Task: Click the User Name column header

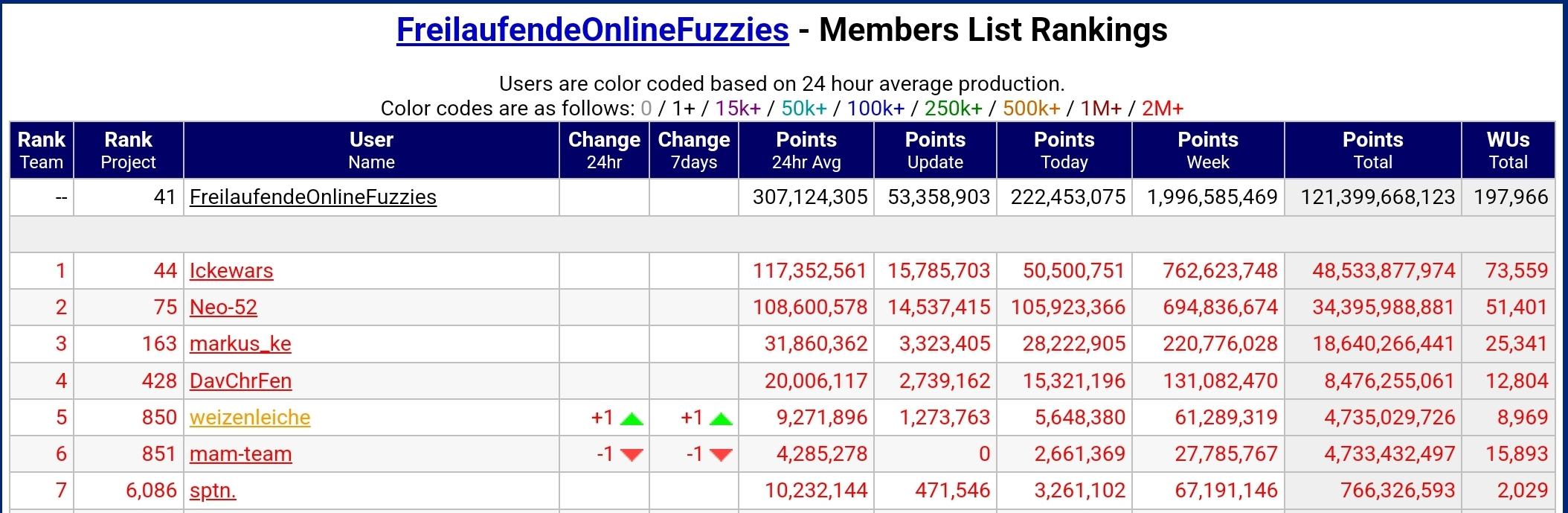Action: coord(371,150)
